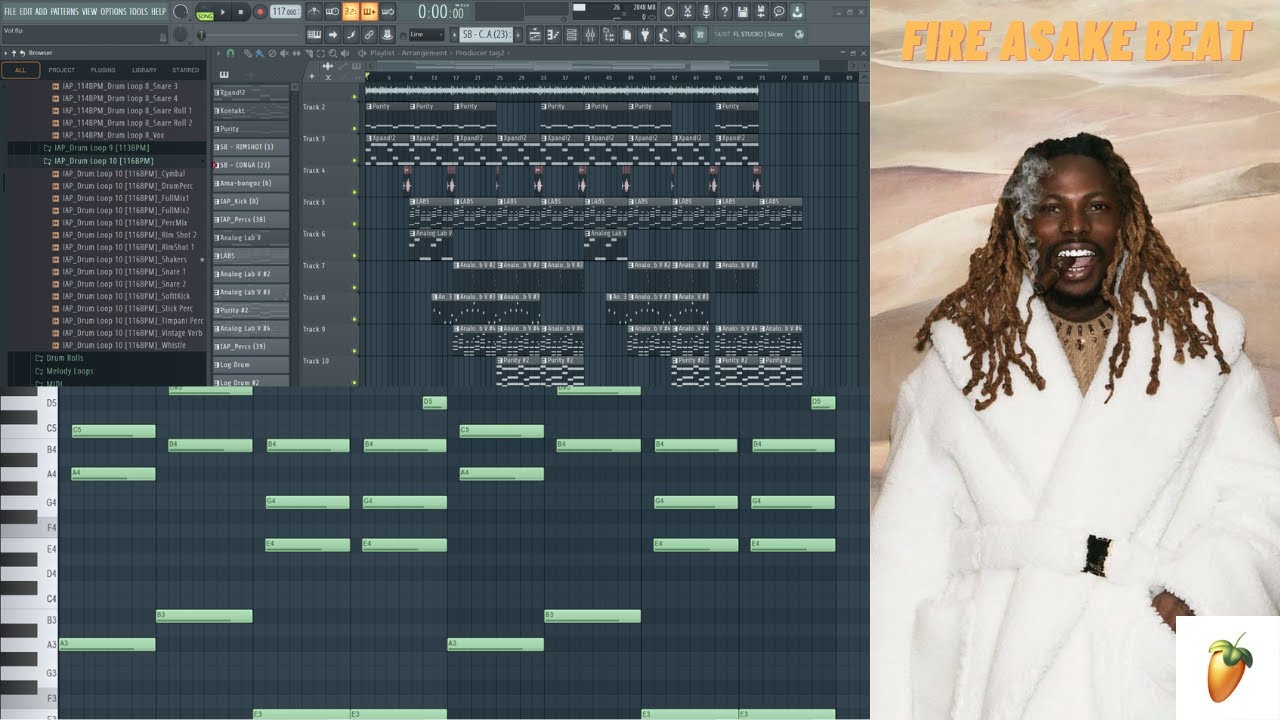
Task: Toggle the link multi-link controllers button
Action: [x=369, y=34]
